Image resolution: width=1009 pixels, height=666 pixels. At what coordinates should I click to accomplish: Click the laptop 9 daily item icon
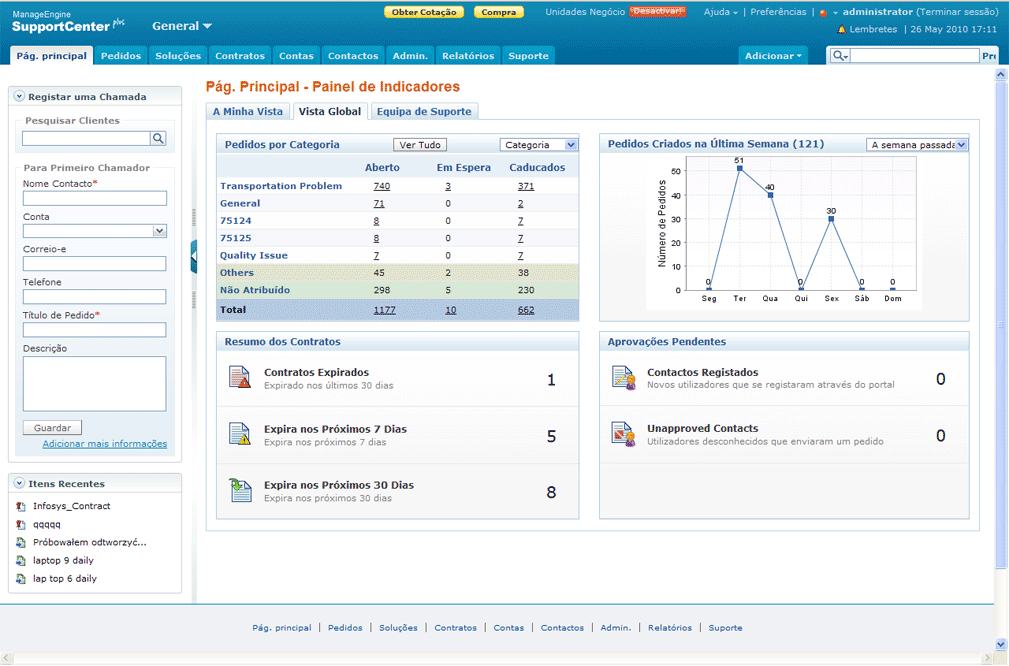pyautogui.click(x=21, y=561)
